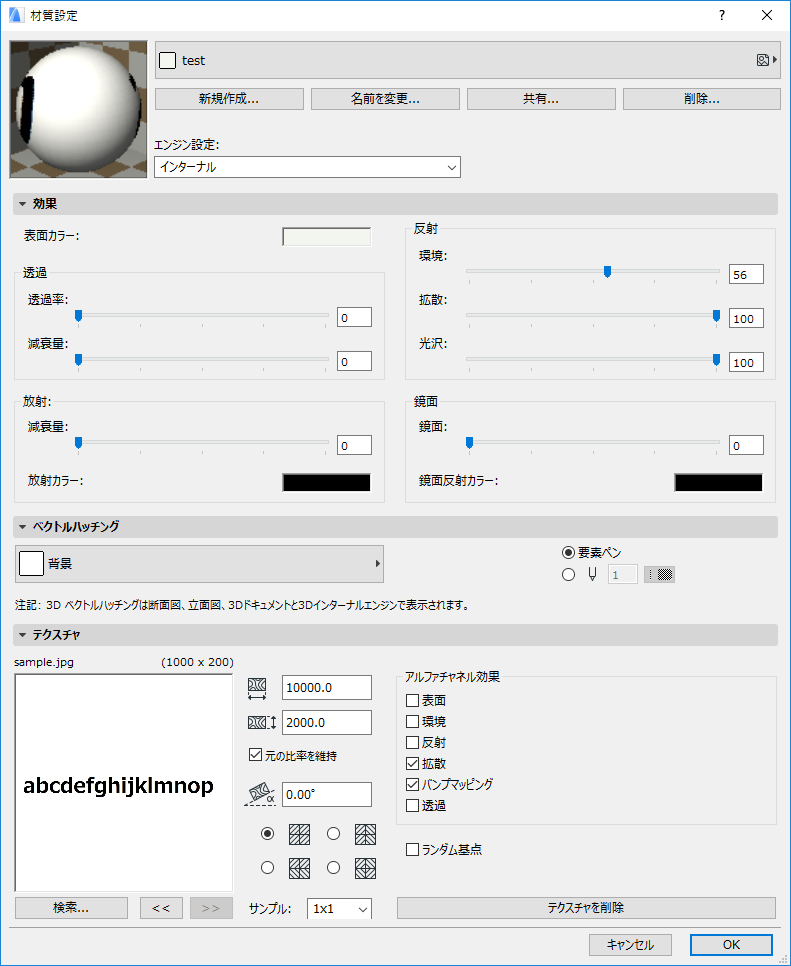Viewport: 791px width, 966px height.
Task: Click the 透過率 slider handle
Action: point(78,316)
